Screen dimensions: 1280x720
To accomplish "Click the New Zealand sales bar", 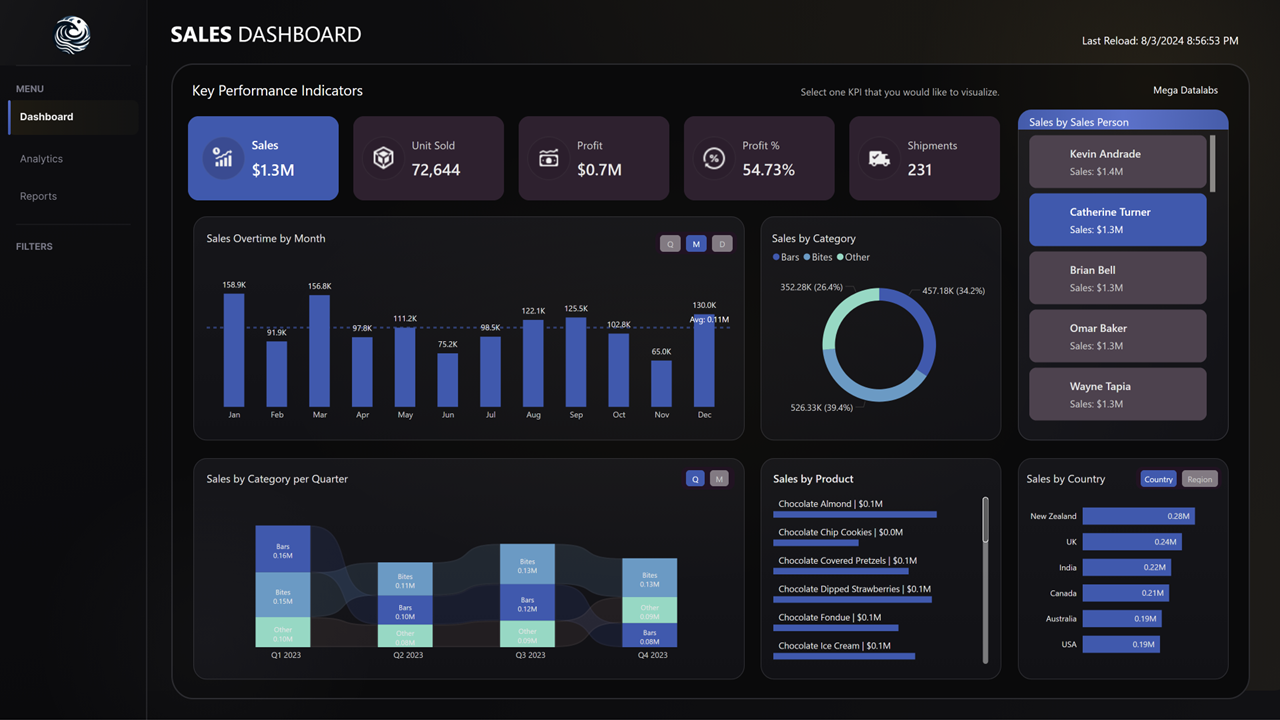I will [1137, 516].
